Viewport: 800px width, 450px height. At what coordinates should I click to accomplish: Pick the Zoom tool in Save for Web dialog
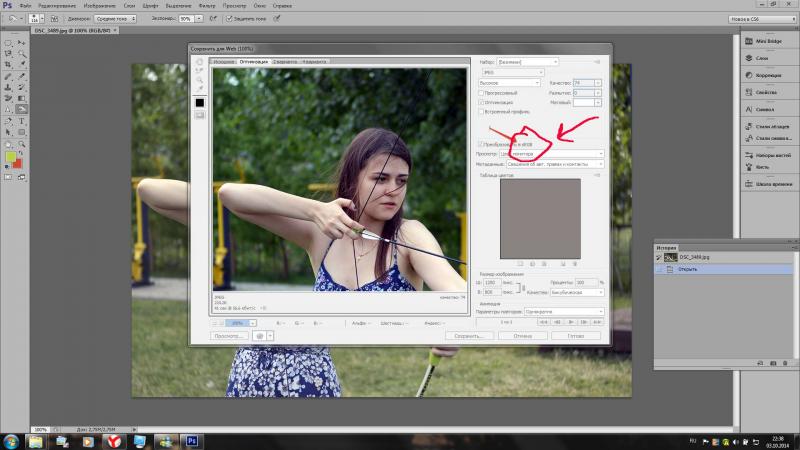point(199,80)
